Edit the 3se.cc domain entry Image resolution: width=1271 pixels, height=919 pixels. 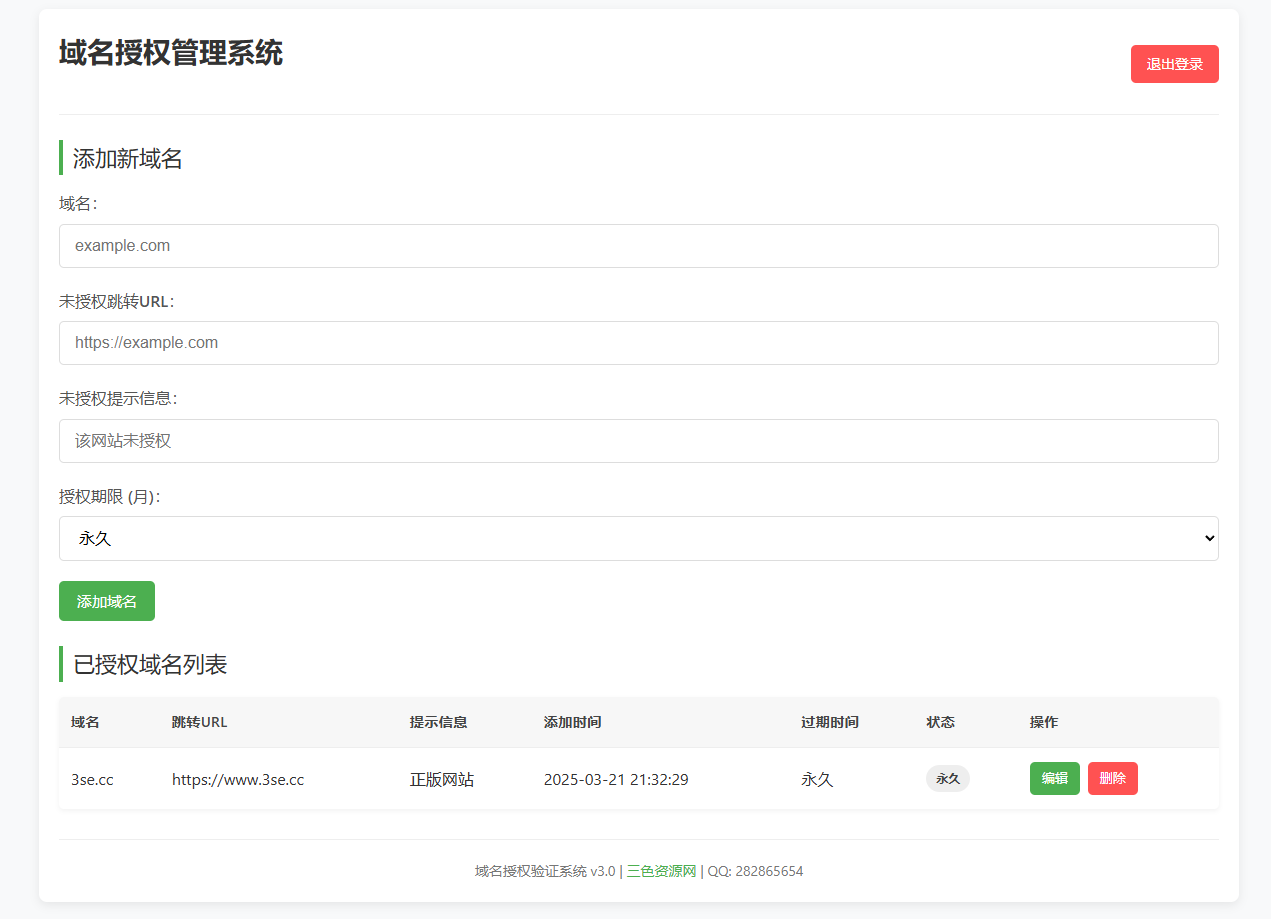1054,779
